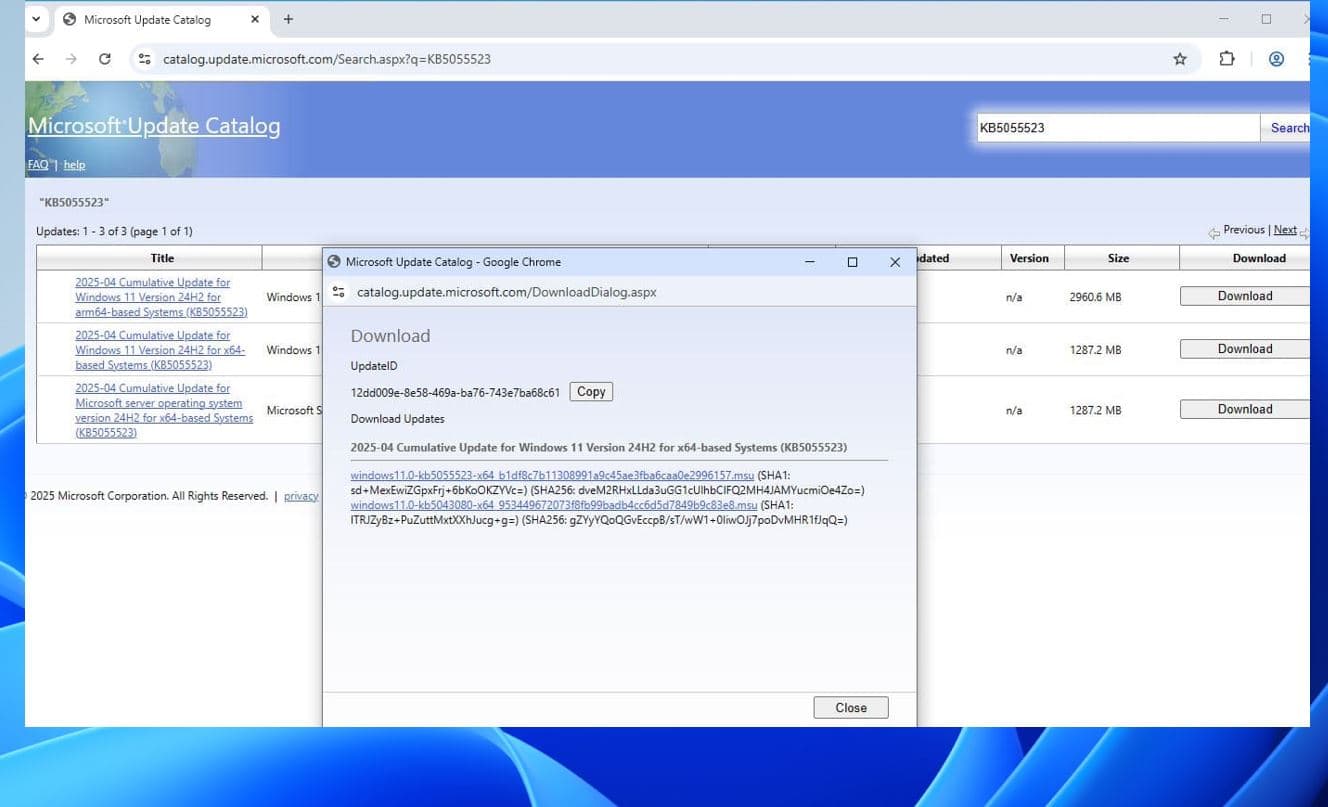The height and width of the screenshot is (807, 1328).
Task: View site information icon in address bar
Action: click(145, 59)
